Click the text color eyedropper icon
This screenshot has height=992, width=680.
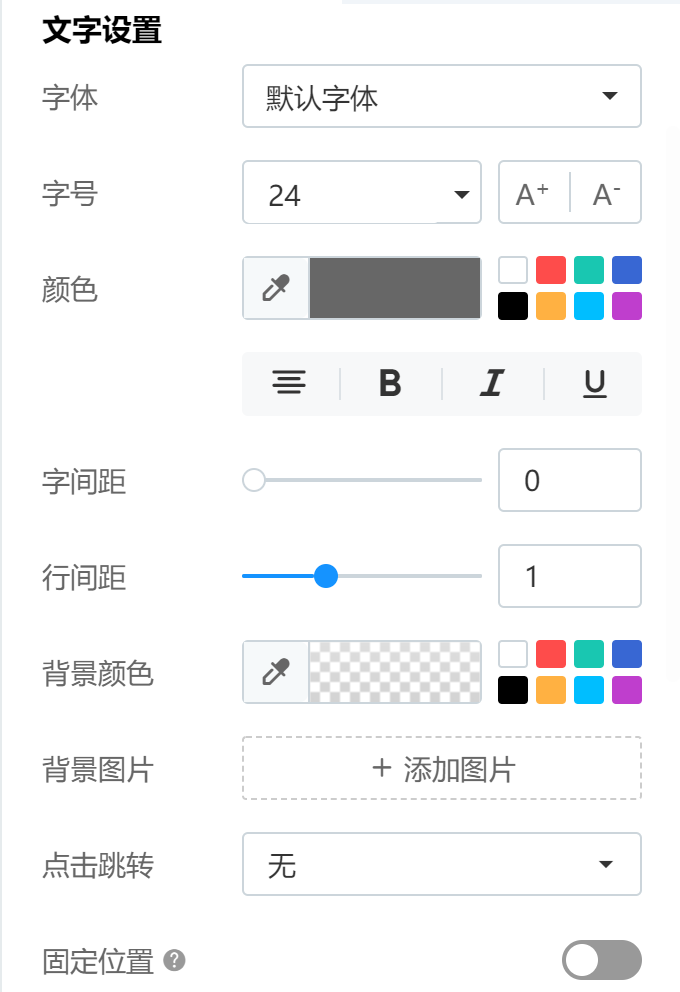(275, 289)
